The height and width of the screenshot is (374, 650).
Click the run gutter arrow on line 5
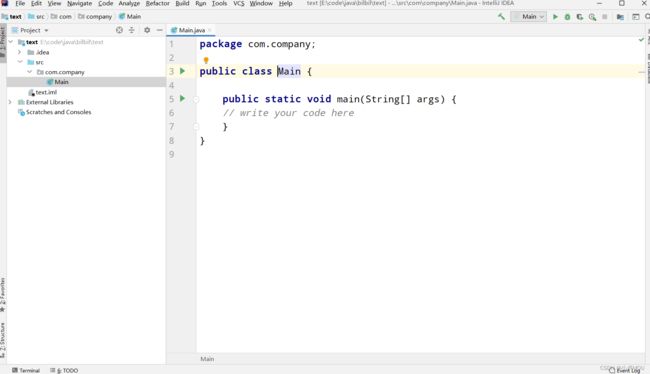182,99
